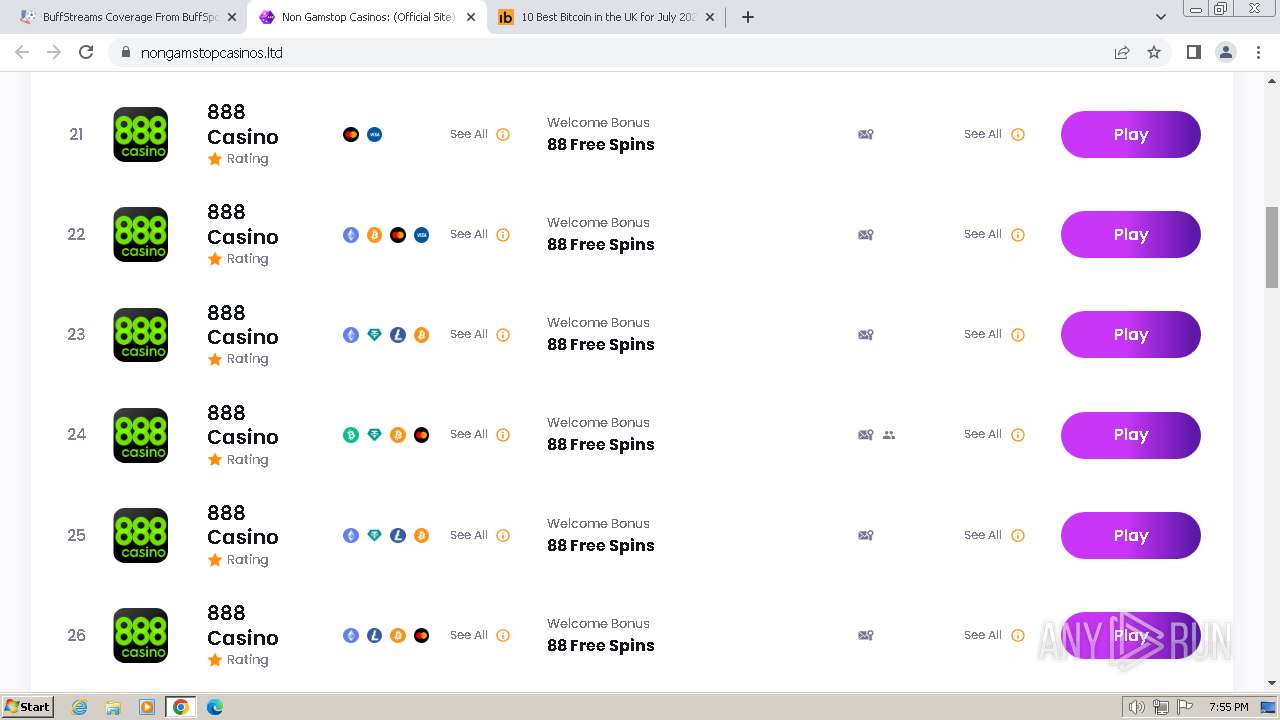Click the vertical scrollbar thumb
This screenshot has height=720, width=1280.
(1272, 246)
